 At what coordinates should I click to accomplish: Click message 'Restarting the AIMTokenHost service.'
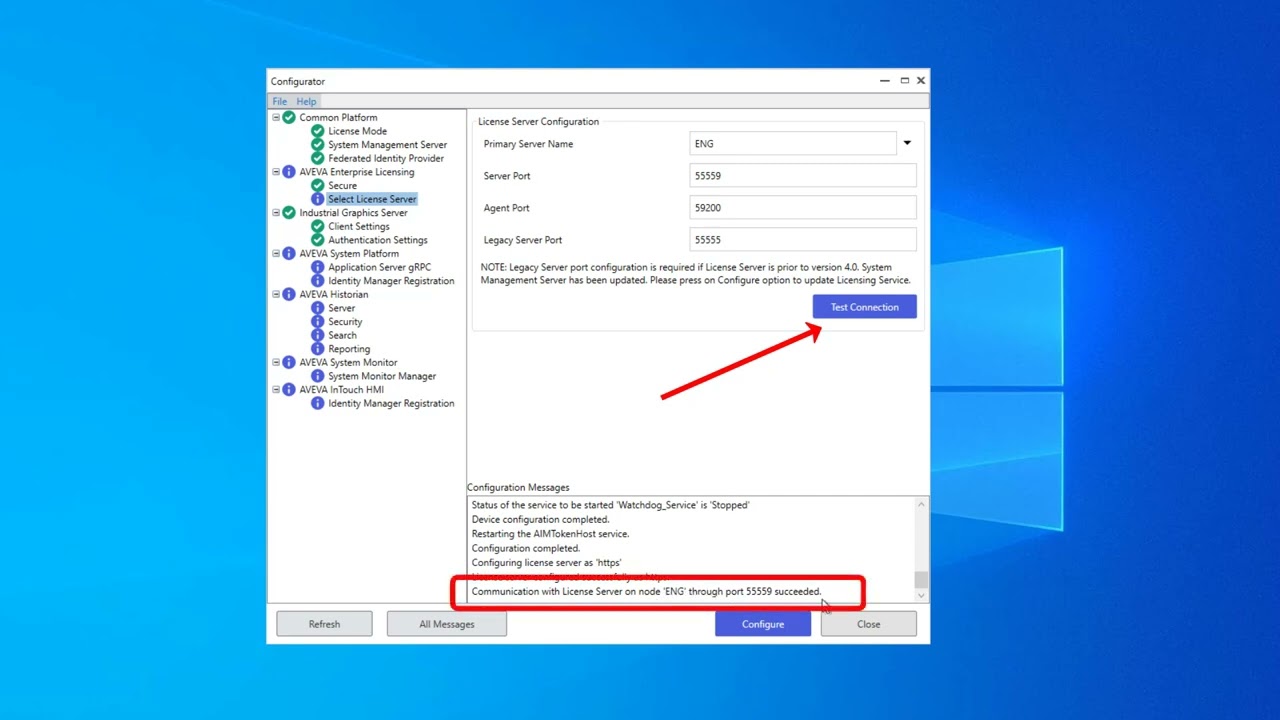(550, 534)
